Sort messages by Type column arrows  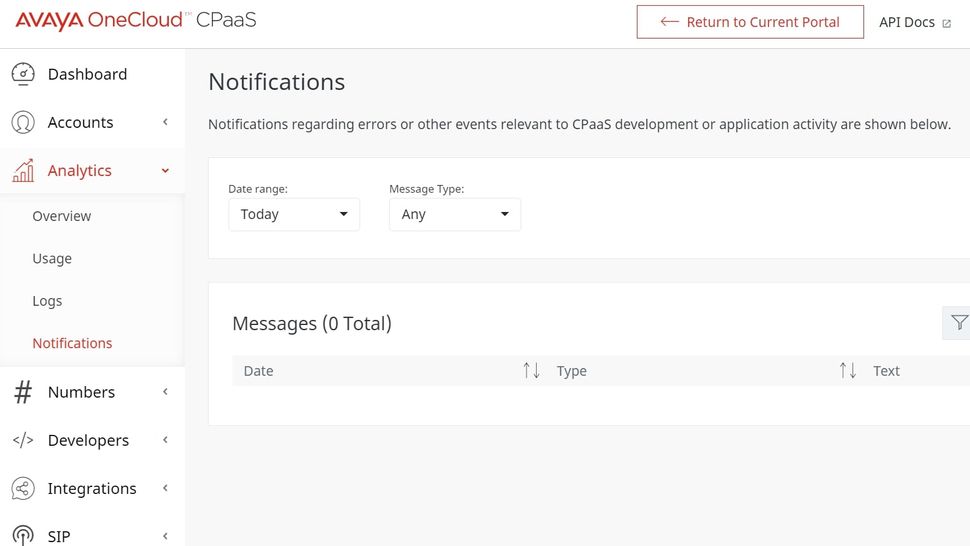coord(848,371)
